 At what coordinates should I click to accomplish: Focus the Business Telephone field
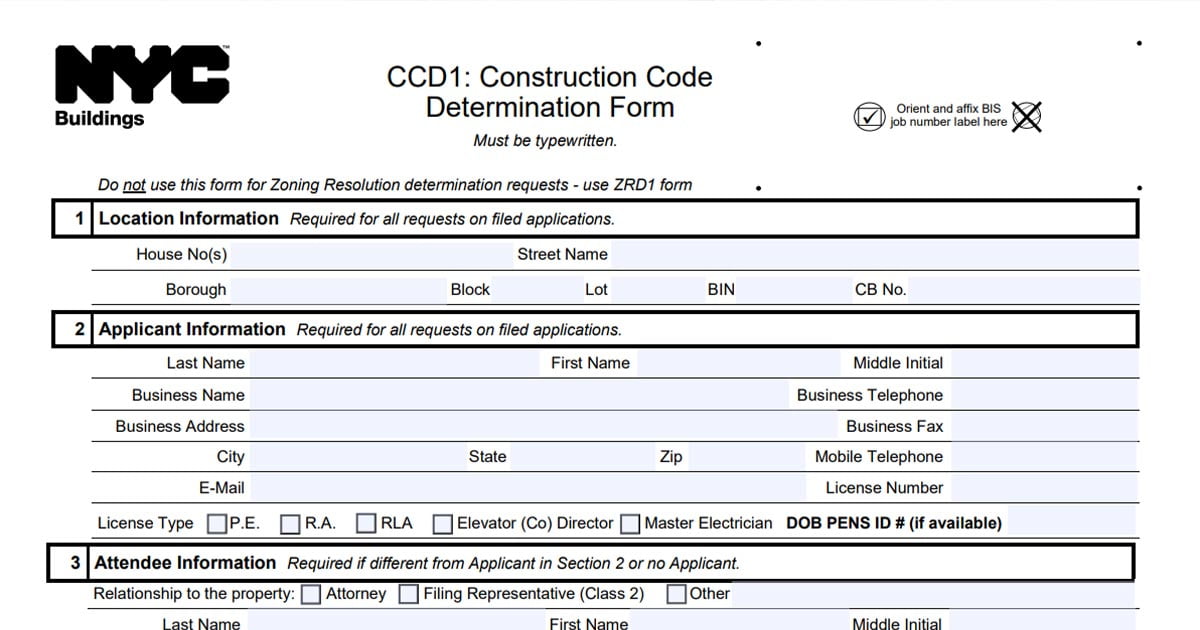pos(1042,395)
